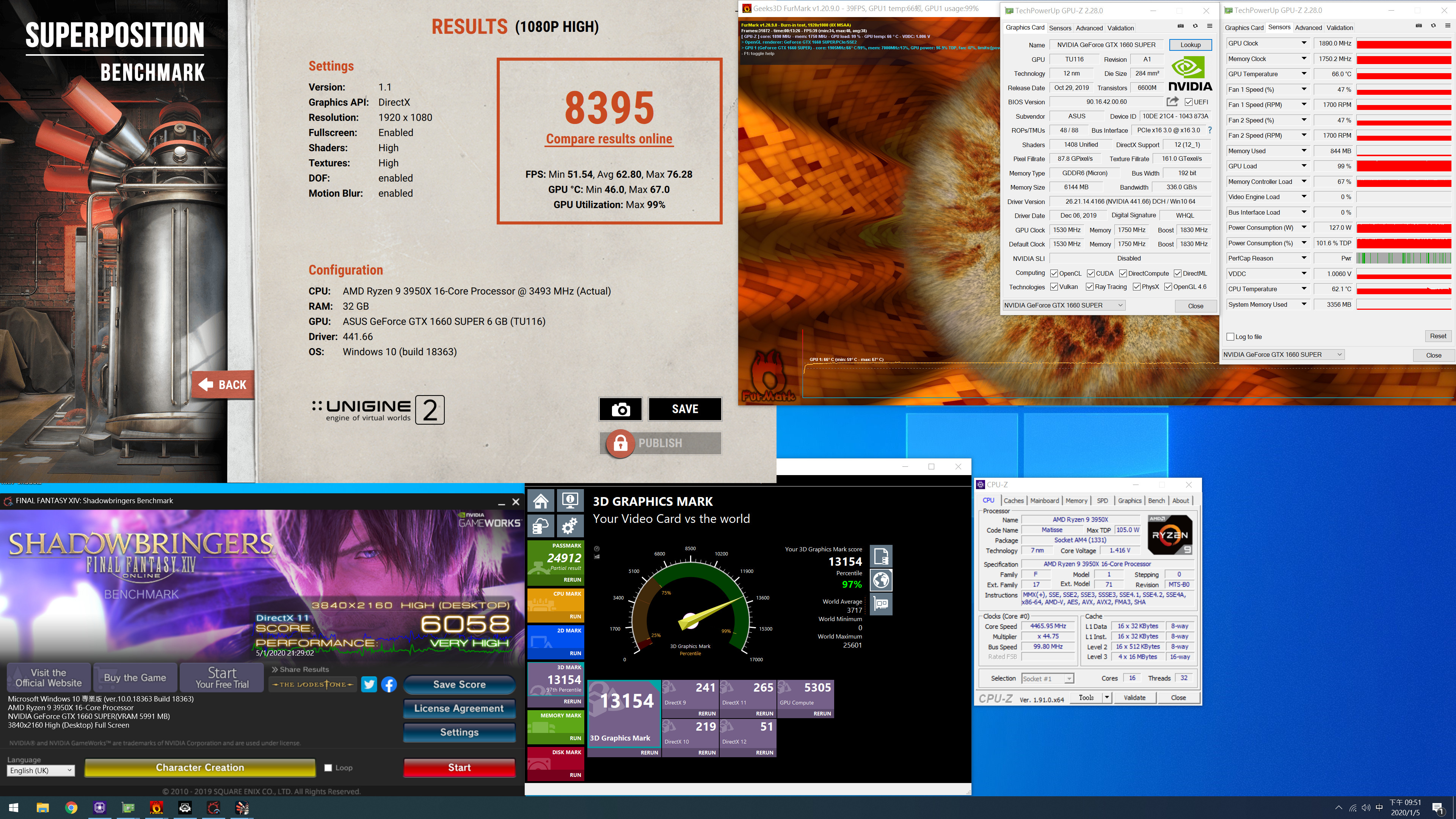The width and height of the screenshot is (1456, 819).
Task: Share FFXIV result on Facebook
Action: [389, 684]
